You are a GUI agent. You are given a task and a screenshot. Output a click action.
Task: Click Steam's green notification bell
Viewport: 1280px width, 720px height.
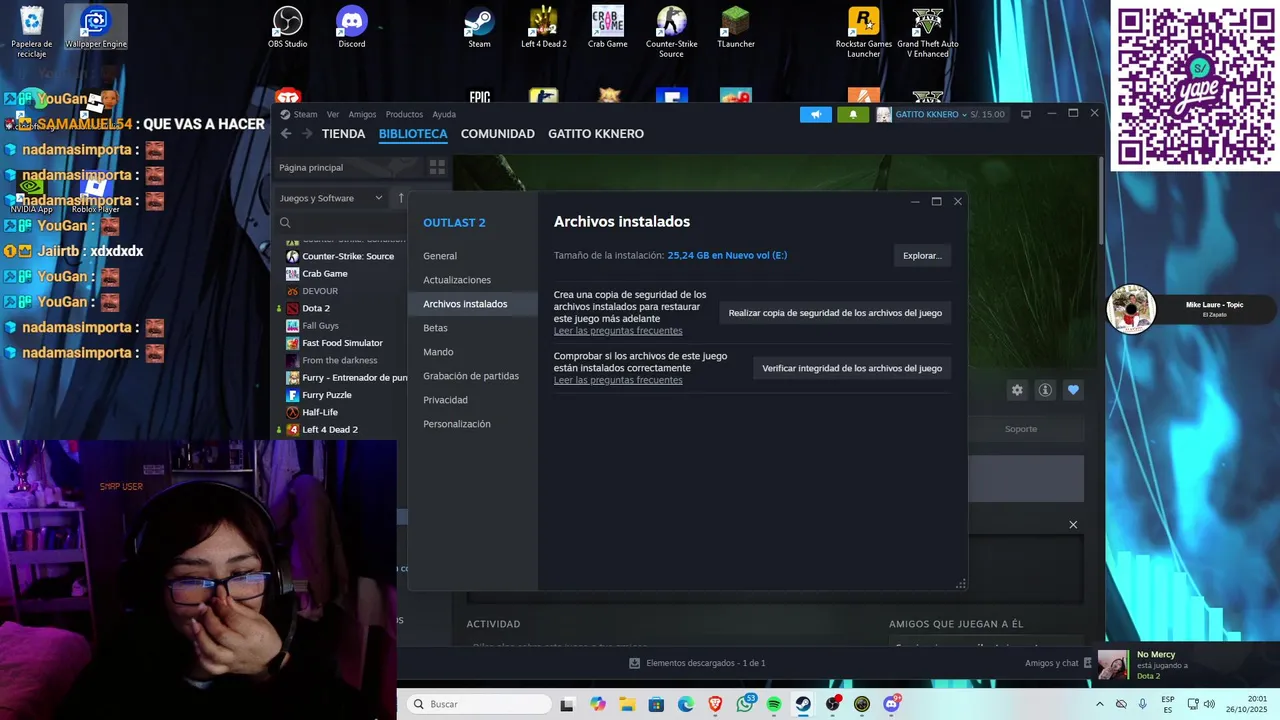pyautogui.click(x=853, y=114)
